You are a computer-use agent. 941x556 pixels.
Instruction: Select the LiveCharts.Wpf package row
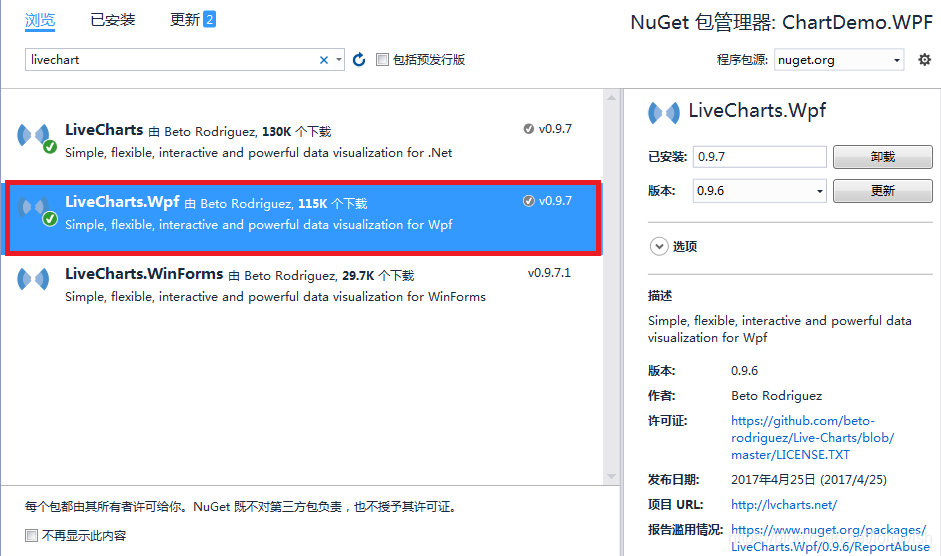tap(302, 217)
